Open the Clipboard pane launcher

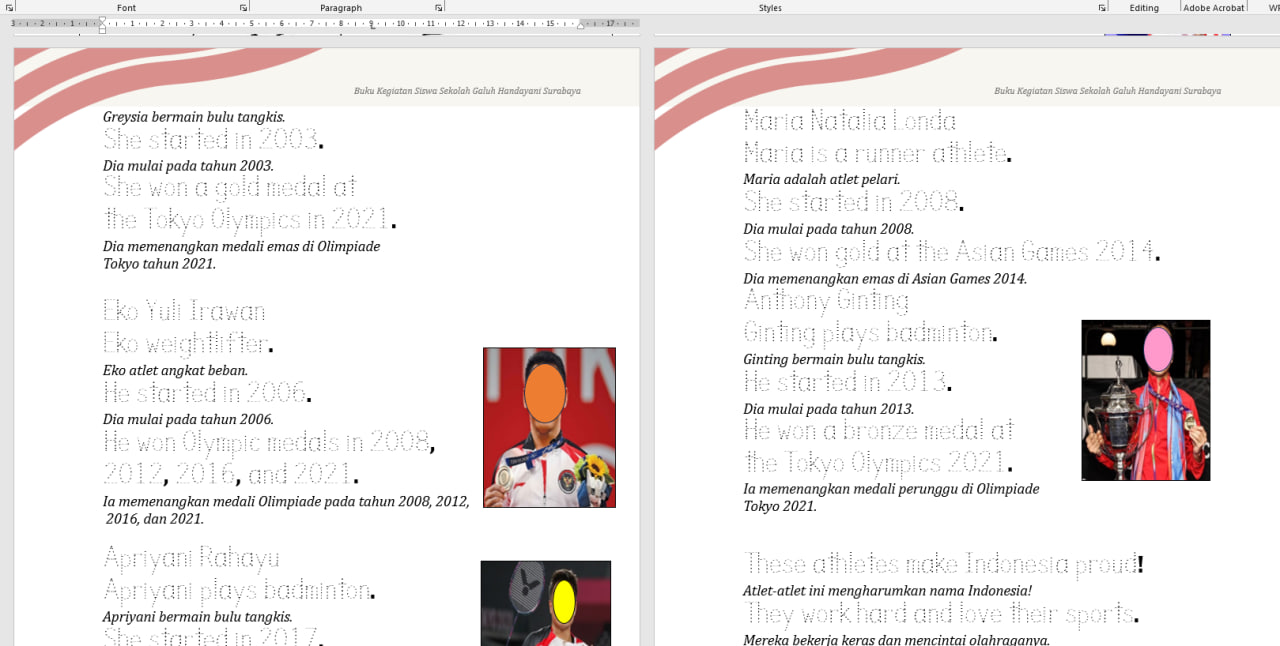pos(10,8)
